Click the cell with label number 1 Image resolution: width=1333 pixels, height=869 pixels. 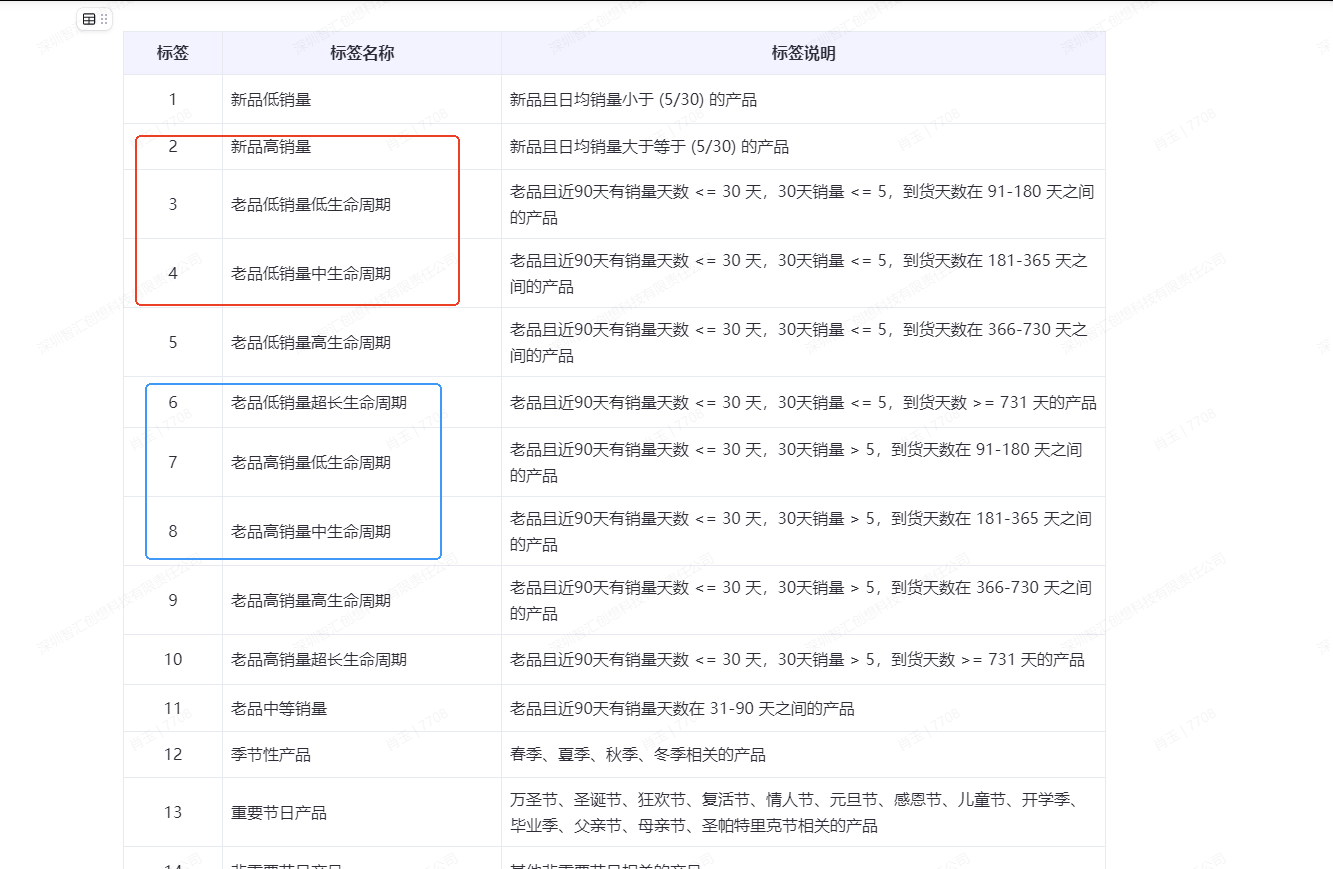173,99
